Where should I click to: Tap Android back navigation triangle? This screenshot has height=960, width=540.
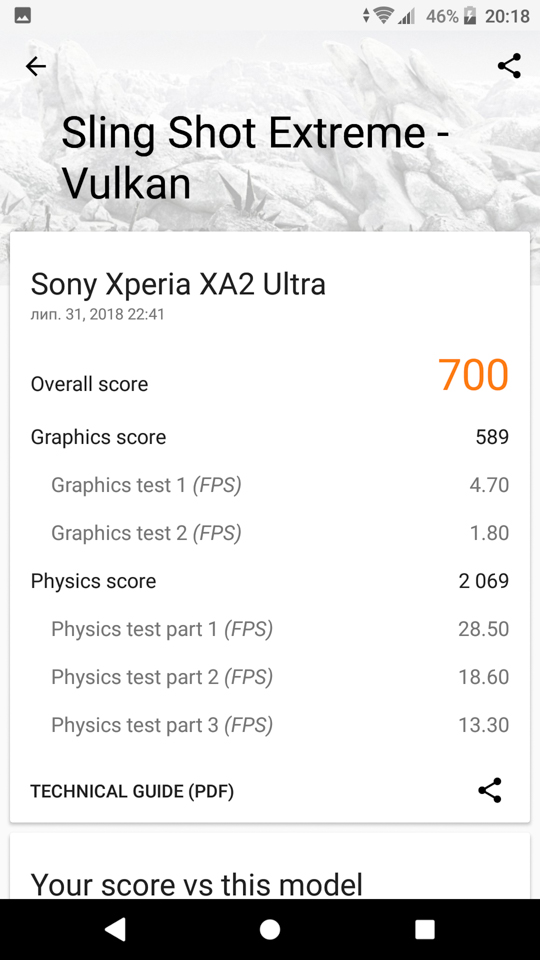pos(115,929)
